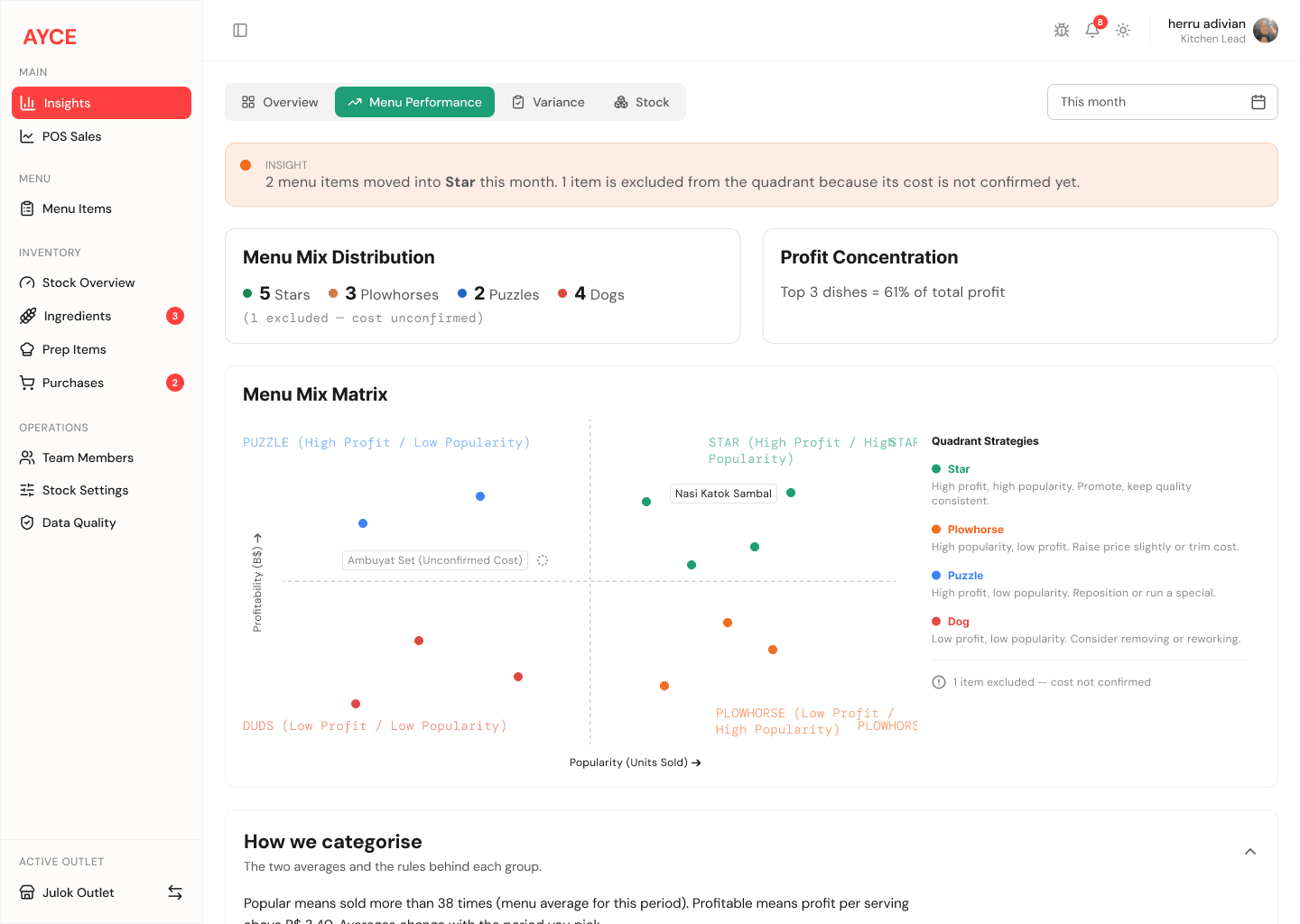Screen dimensions: 1300x924
Task: Collapse the sidebar with the panel icon
Action: (x=240, y=31)
